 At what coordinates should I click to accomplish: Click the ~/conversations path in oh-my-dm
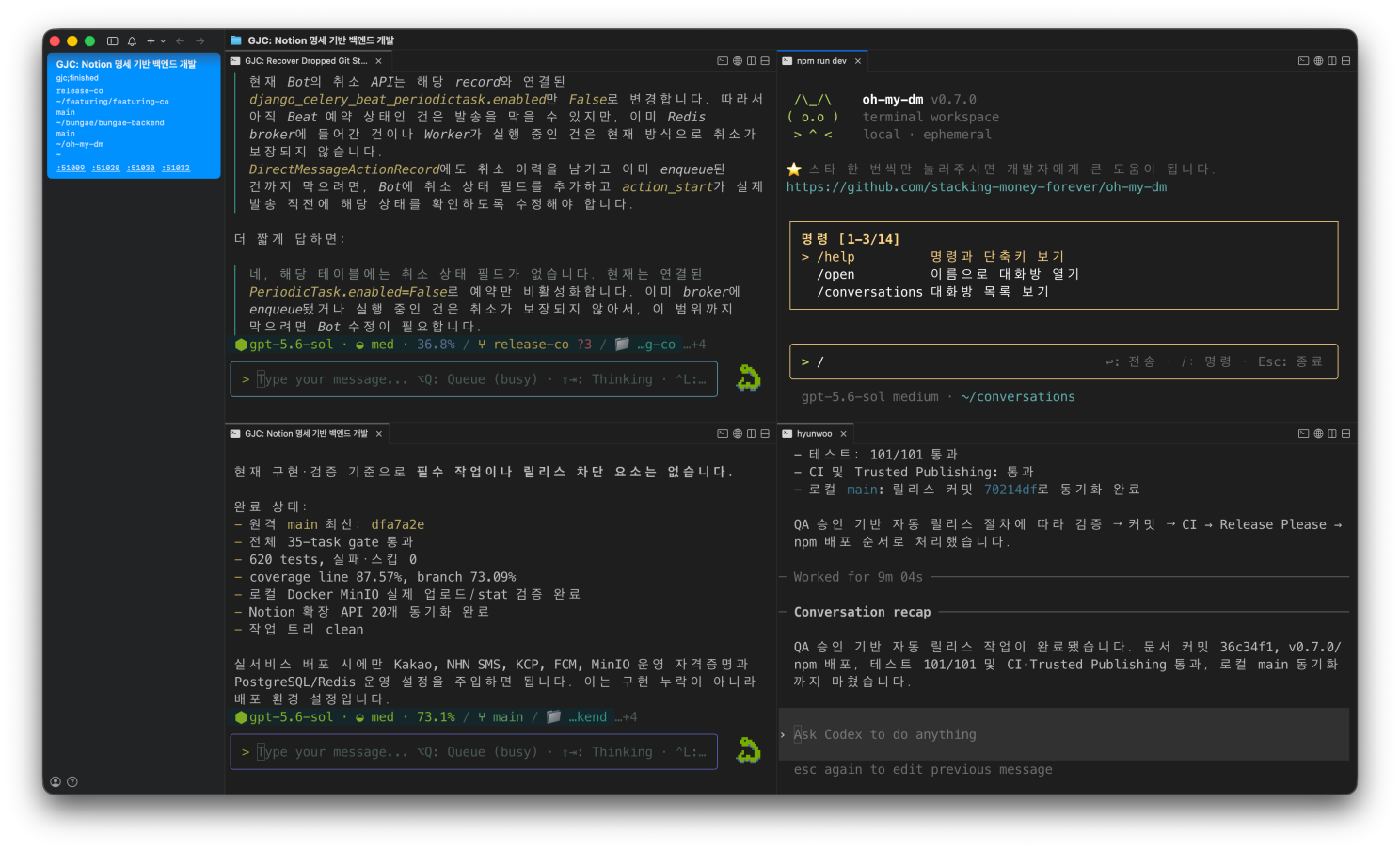[1018, 397]
